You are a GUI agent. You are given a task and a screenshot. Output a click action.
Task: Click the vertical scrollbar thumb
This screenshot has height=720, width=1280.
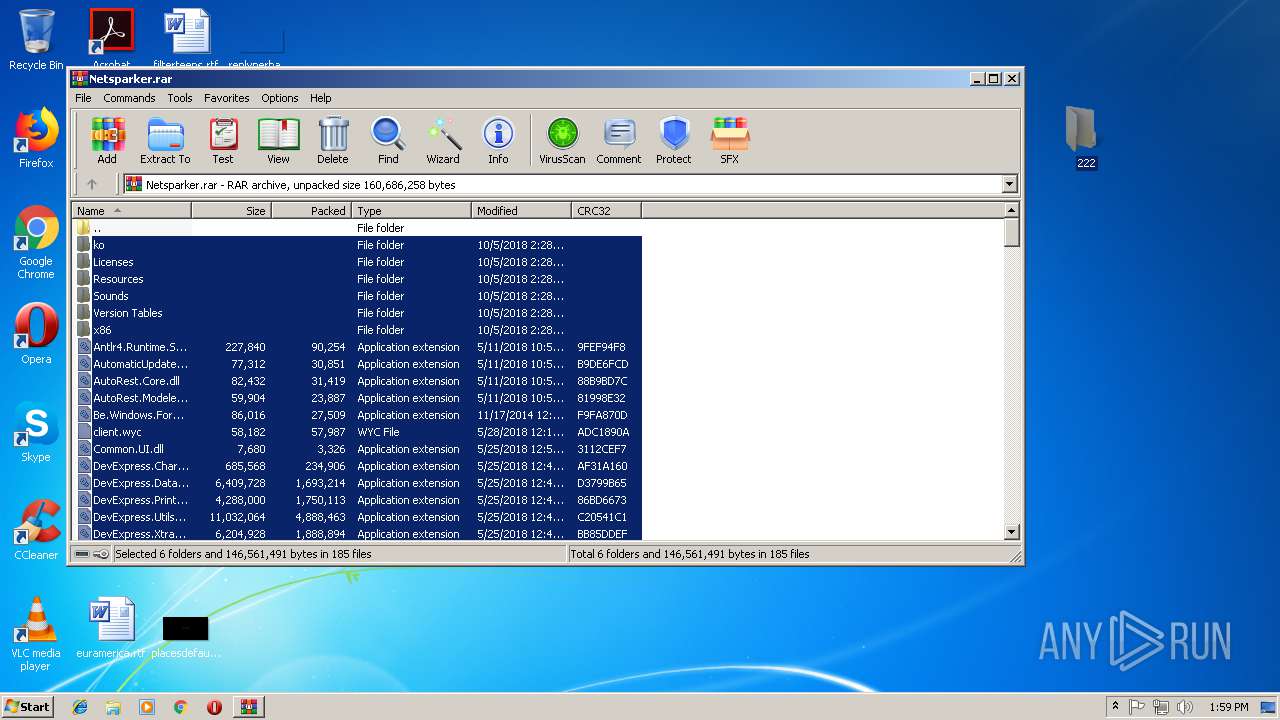[x=1011, y=232]
